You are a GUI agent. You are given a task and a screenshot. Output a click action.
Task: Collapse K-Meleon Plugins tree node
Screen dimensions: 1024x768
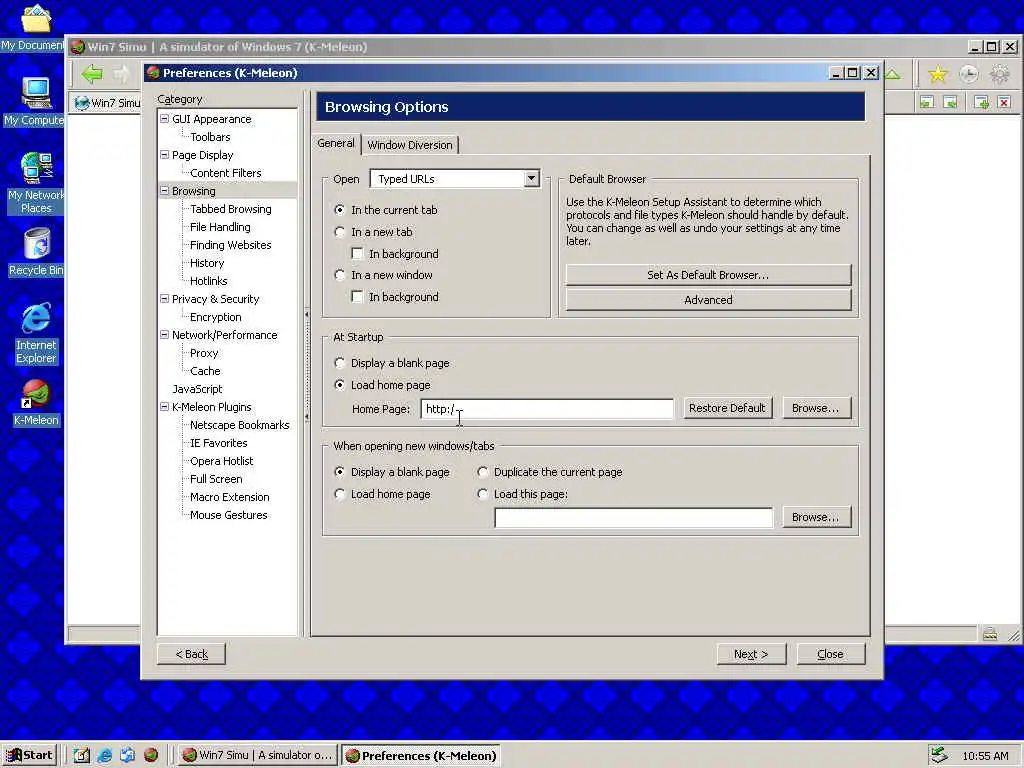(x=165, y=406)
